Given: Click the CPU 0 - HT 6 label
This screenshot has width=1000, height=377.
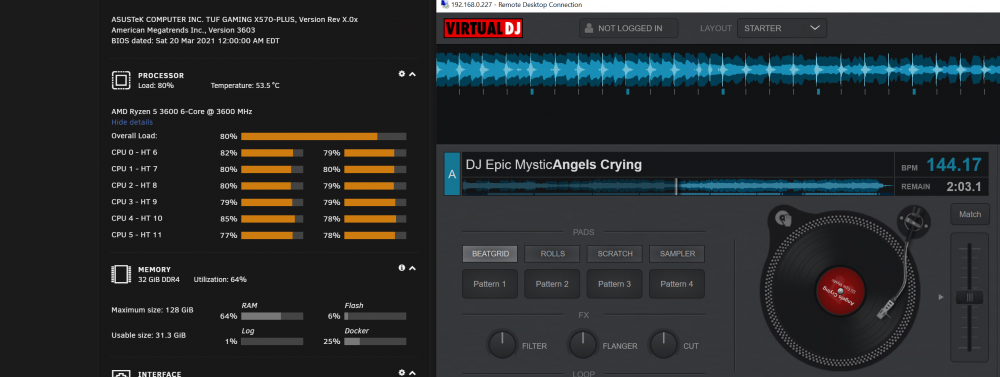Looking at the screenshot, I should pyautogui.click(x=134, y=152).
